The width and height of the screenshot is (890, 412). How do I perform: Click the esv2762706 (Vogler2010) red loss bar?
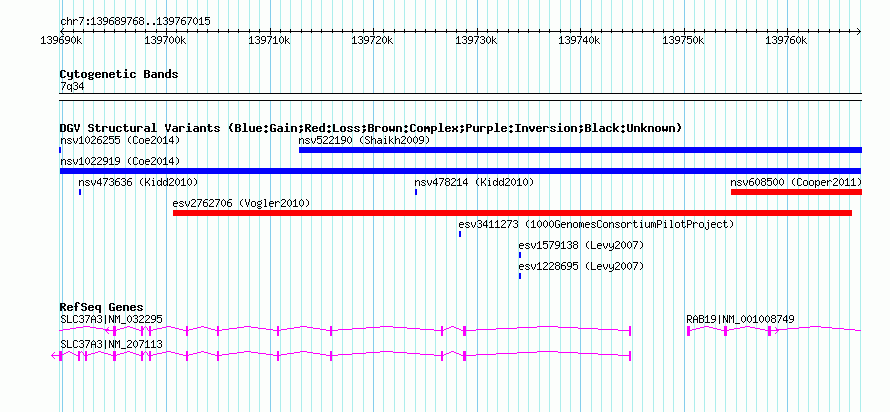click(513, 213)
